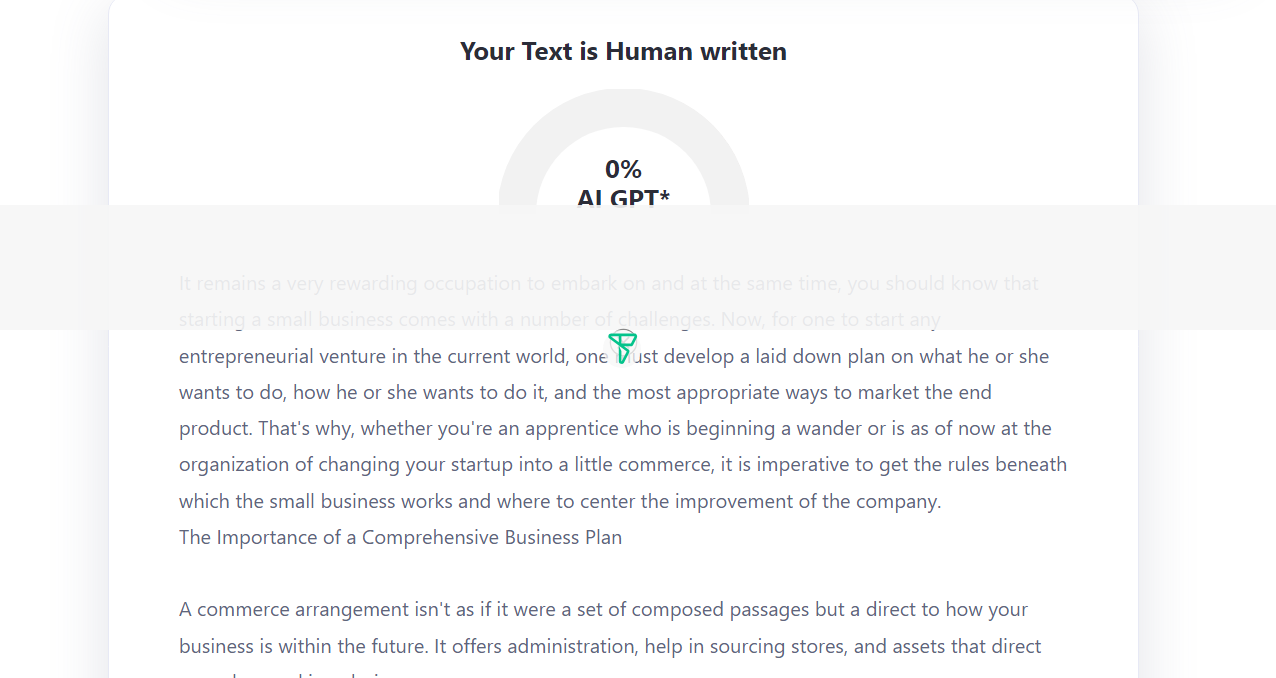The image size is (1276, 678).
Task: Click the line beginning 'organization of changing your startup'
Action: 623,464
